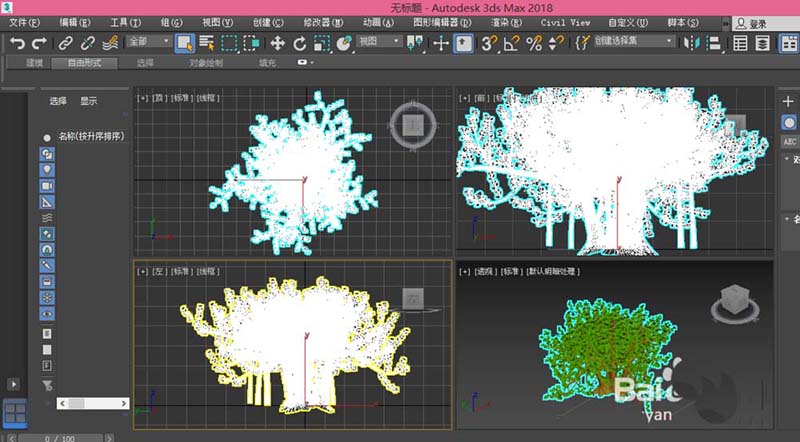
Task: Select the Scale tool
Action: tap(322, 43)
